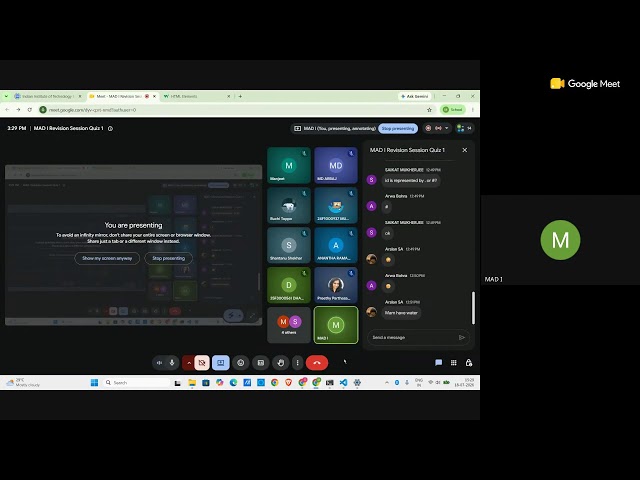Focus the Send a message field

coord(412,337)
